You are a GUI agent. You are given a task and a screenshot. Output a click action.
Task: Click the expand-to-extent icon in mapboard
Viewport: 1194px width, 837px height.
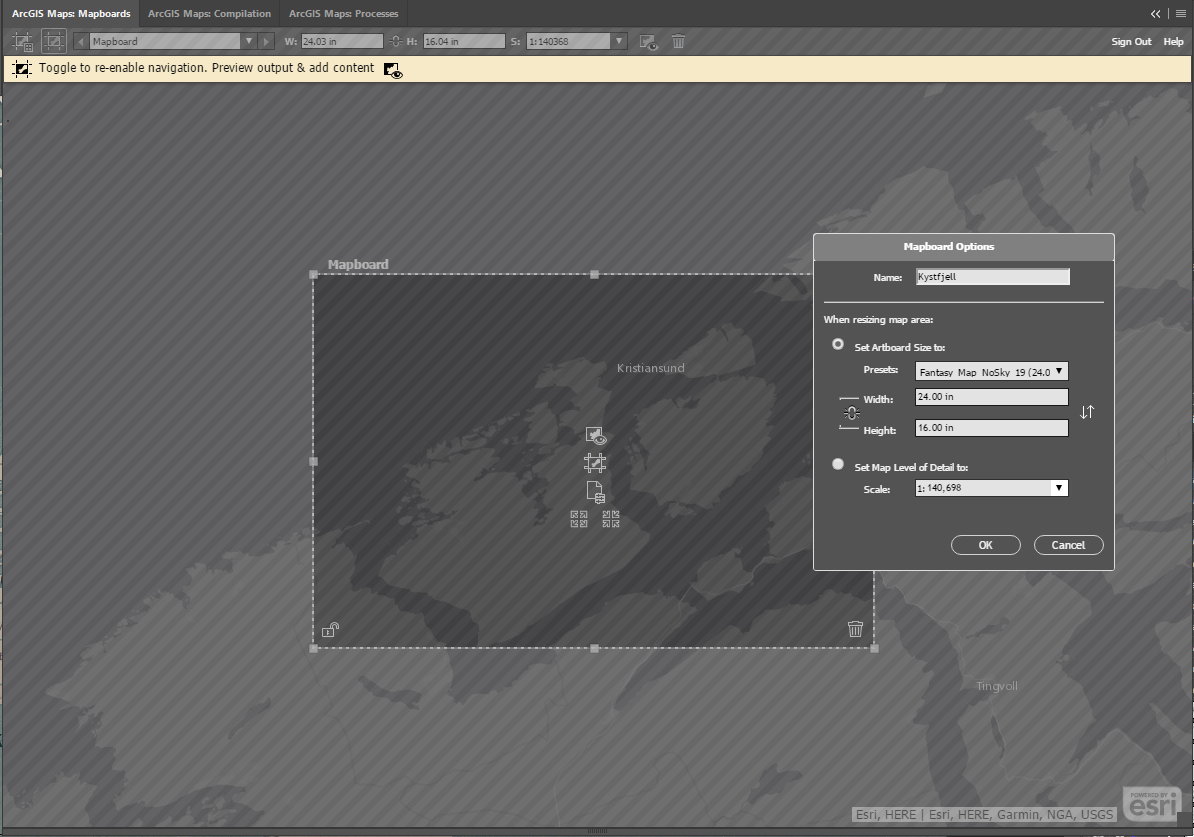(x=579, y=519)
